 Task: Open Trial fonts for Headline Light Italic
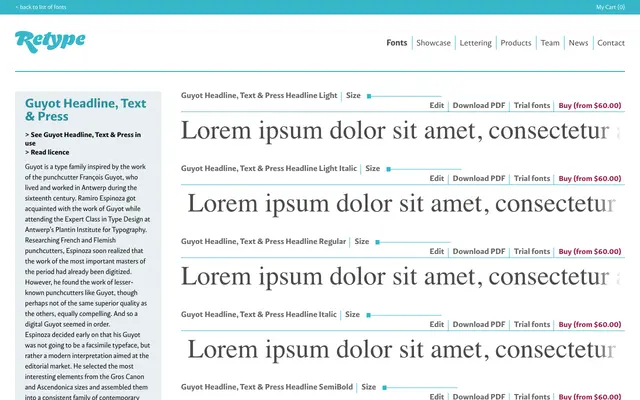(x=532, y=178)
